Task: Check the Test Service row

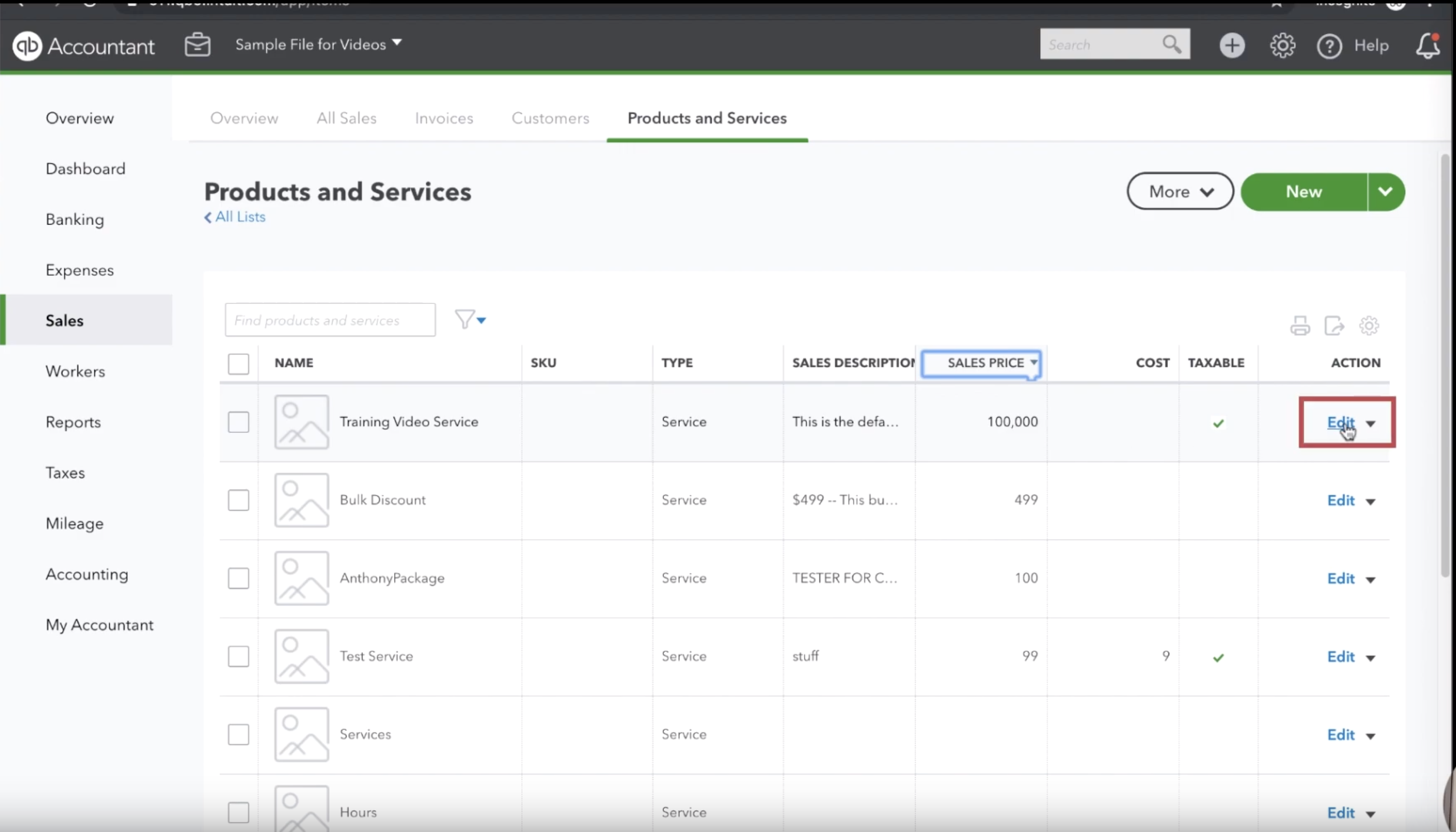Action: pyautogui.click(x=238, y=657)
